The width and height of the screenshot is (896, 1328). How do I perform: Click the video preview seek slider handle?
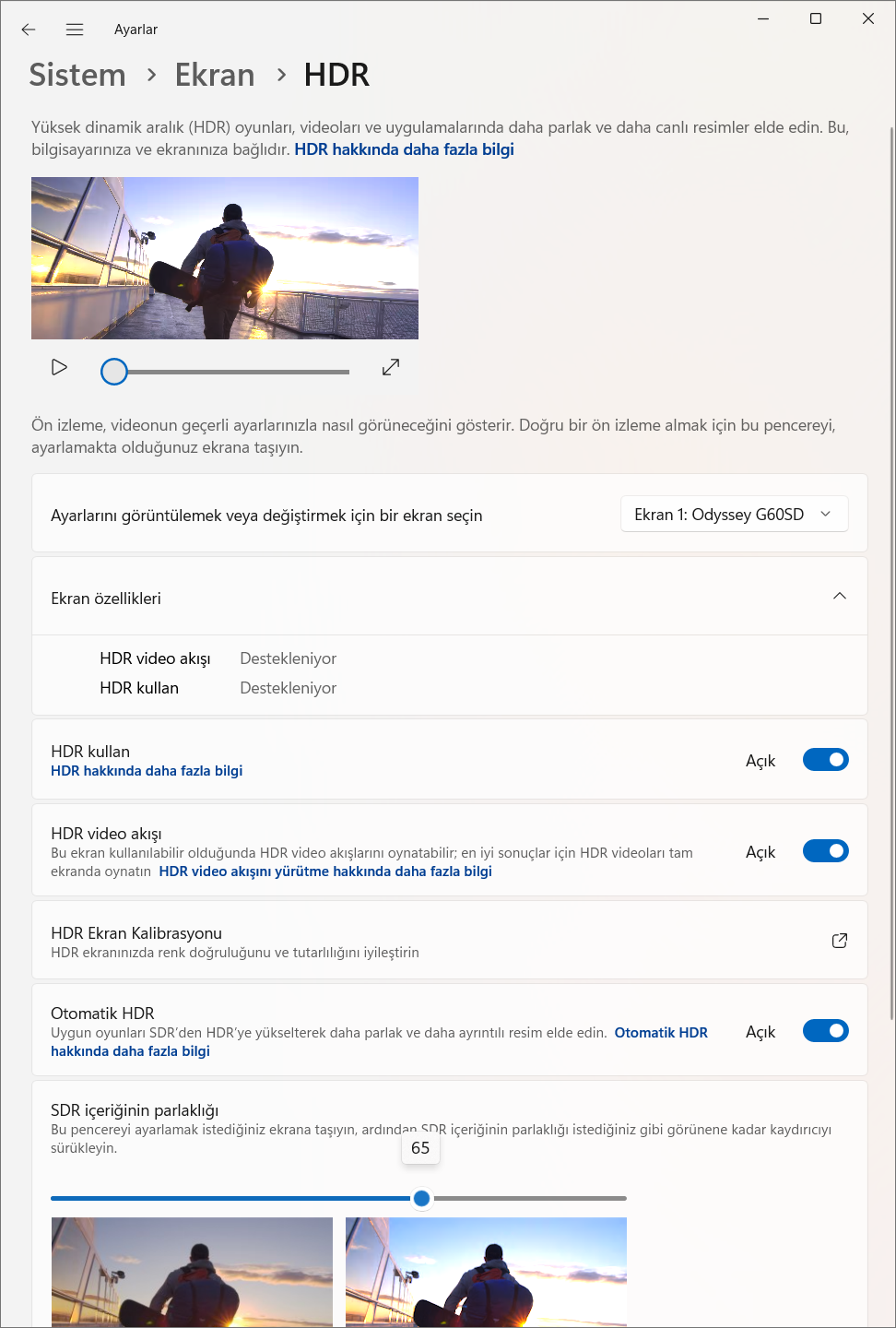pos(114,372)
